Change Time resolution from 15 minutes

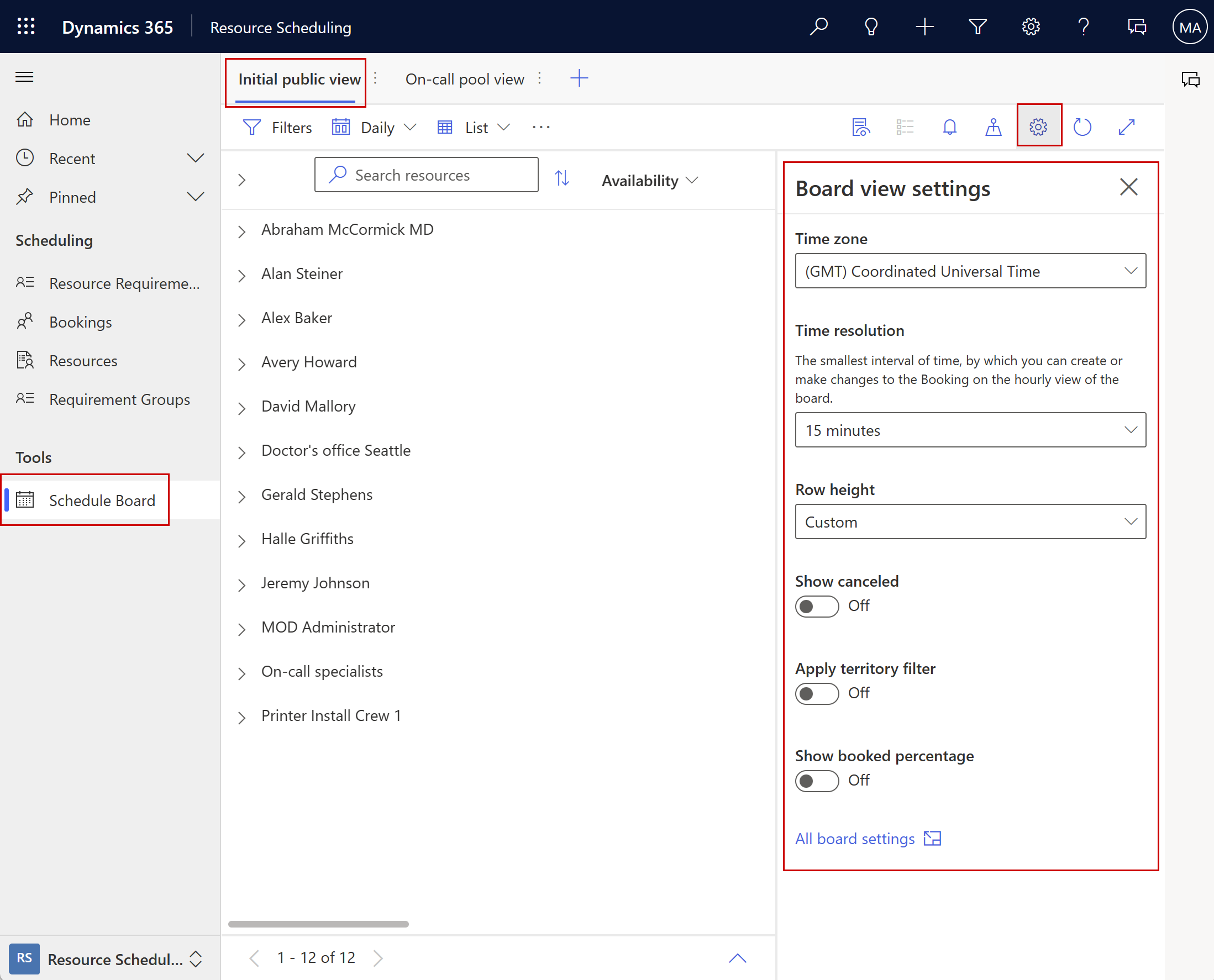[x=968, y=430]
